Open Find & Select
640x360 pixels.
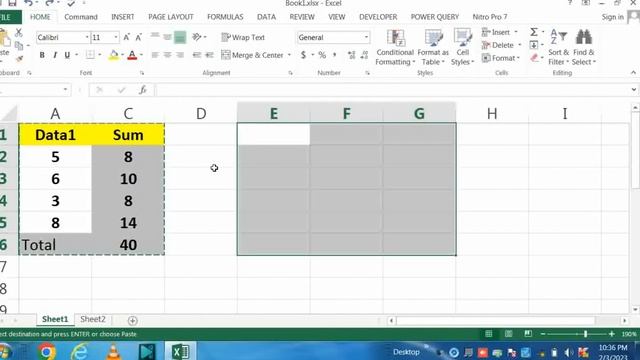[x=584, y=47]
